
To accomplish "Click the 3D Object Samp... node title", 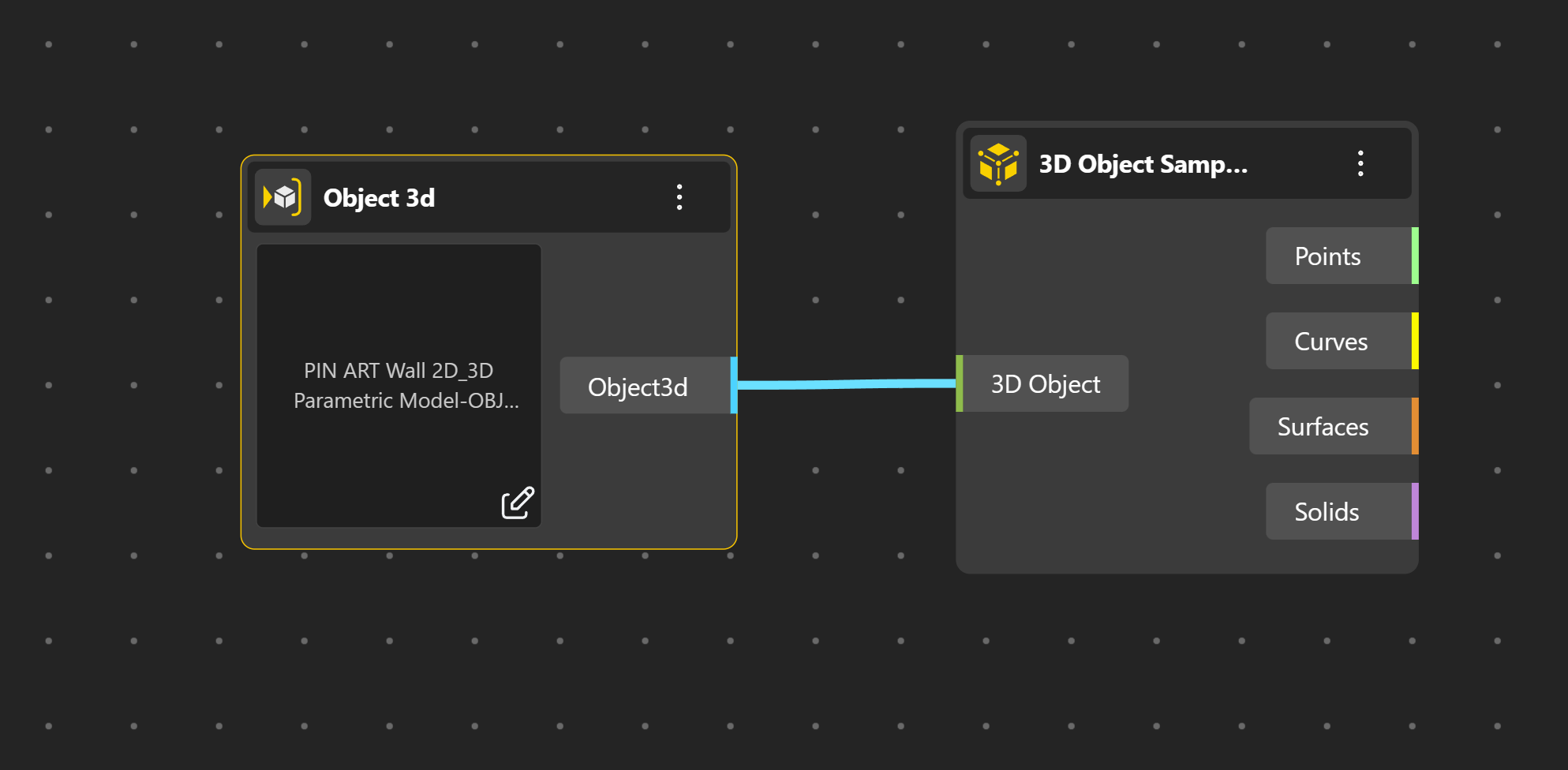I will pyautogui.click(x=1143, y=164).
